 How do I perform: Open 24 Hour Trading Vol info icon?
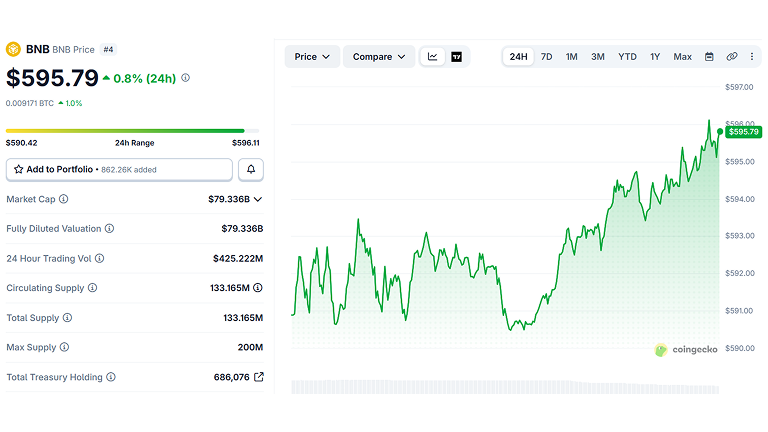[x=99, y=258]
